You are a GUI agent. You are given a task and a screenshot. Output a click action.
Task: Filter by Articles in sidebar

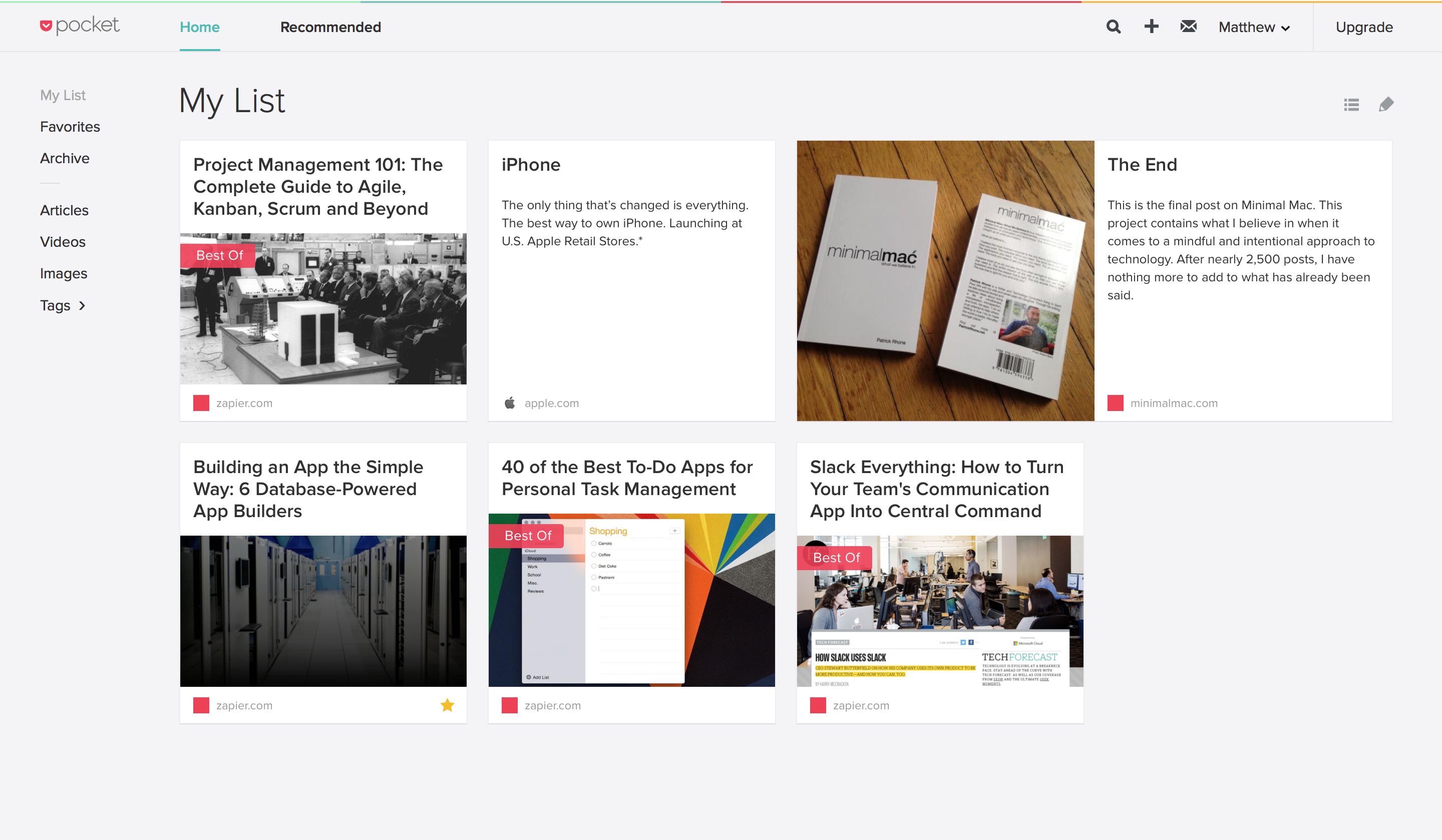pos(64,211)
